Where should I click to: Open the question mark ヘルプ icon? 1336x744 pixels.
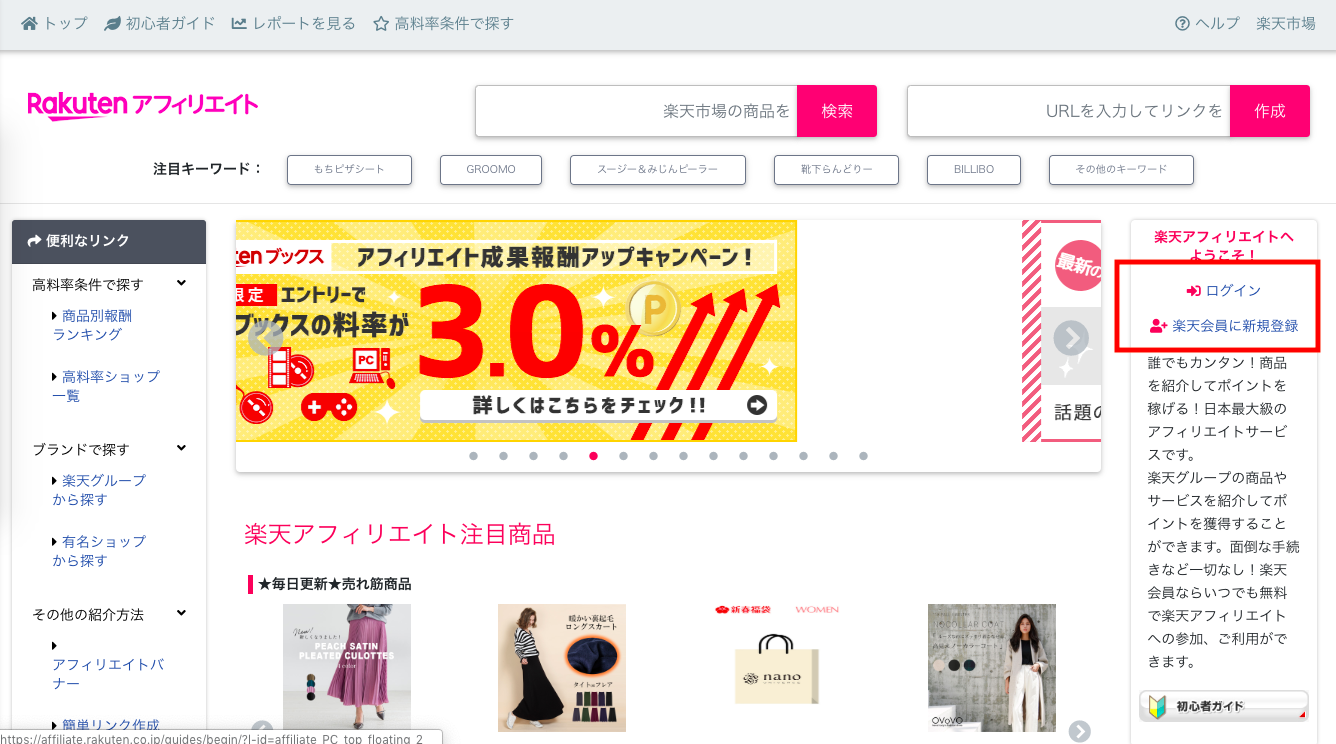click(1182, 23)
